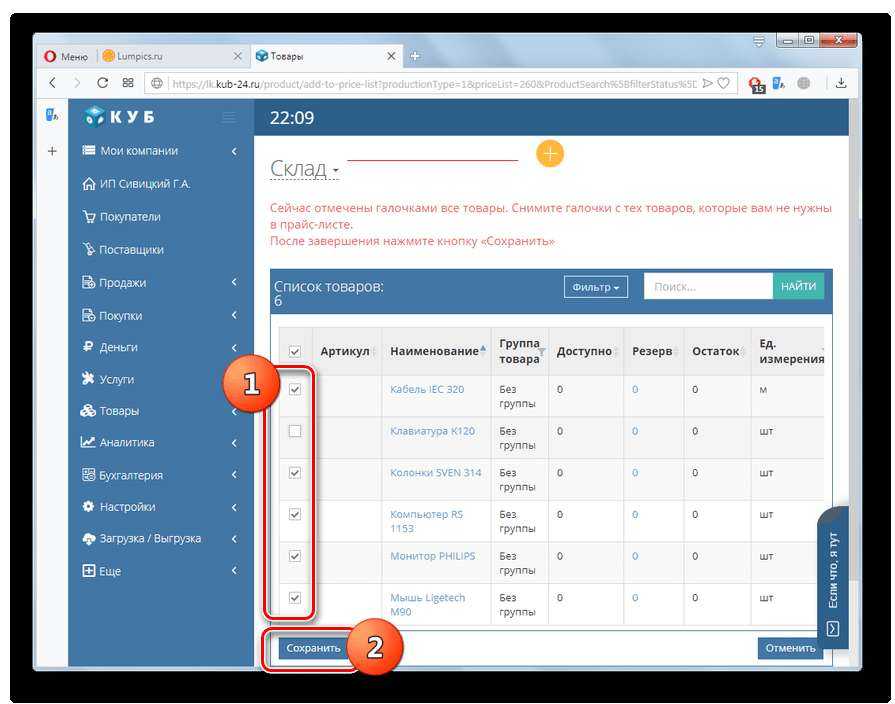
Task: Click the Opera tab menu icon
Action: (x=759, y=41)
